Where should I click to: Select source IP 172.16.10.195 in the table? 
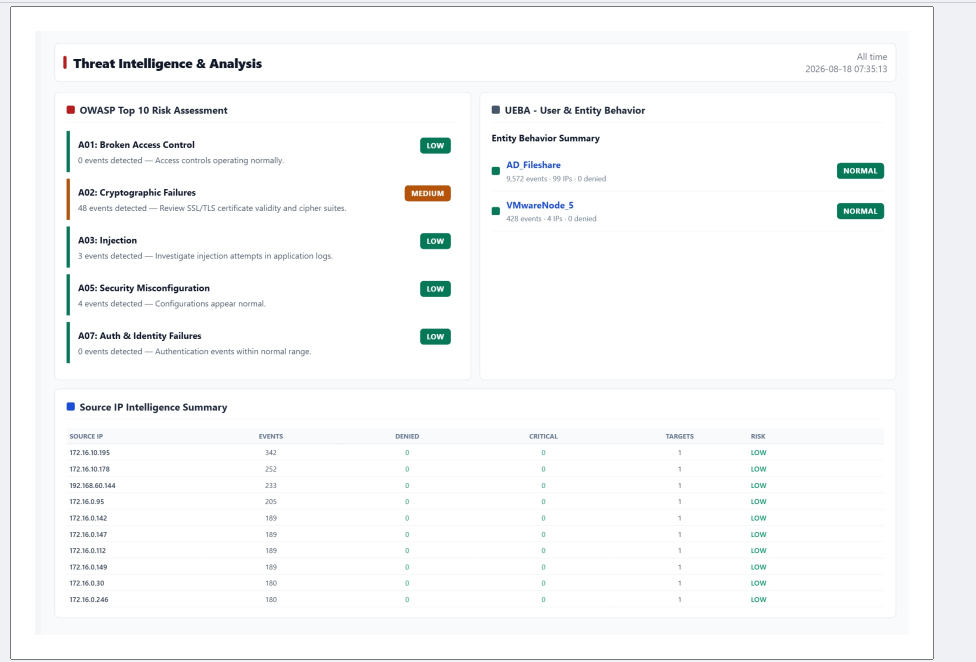(90, 453)
